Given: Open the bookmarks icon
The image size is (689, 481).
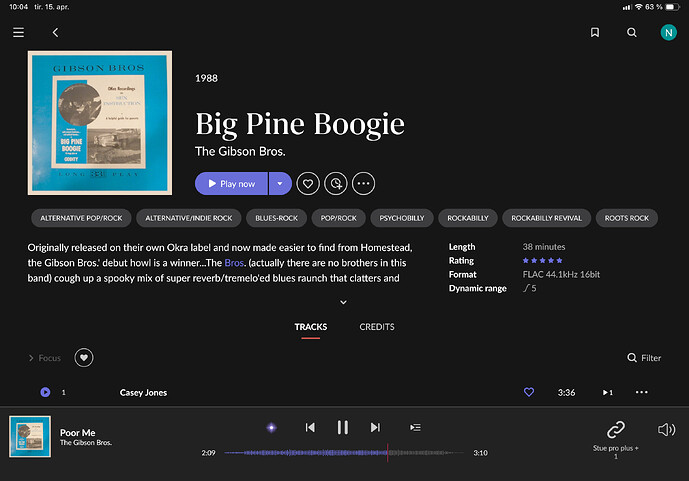Looking at the screenshot, I should pos(595,33).
